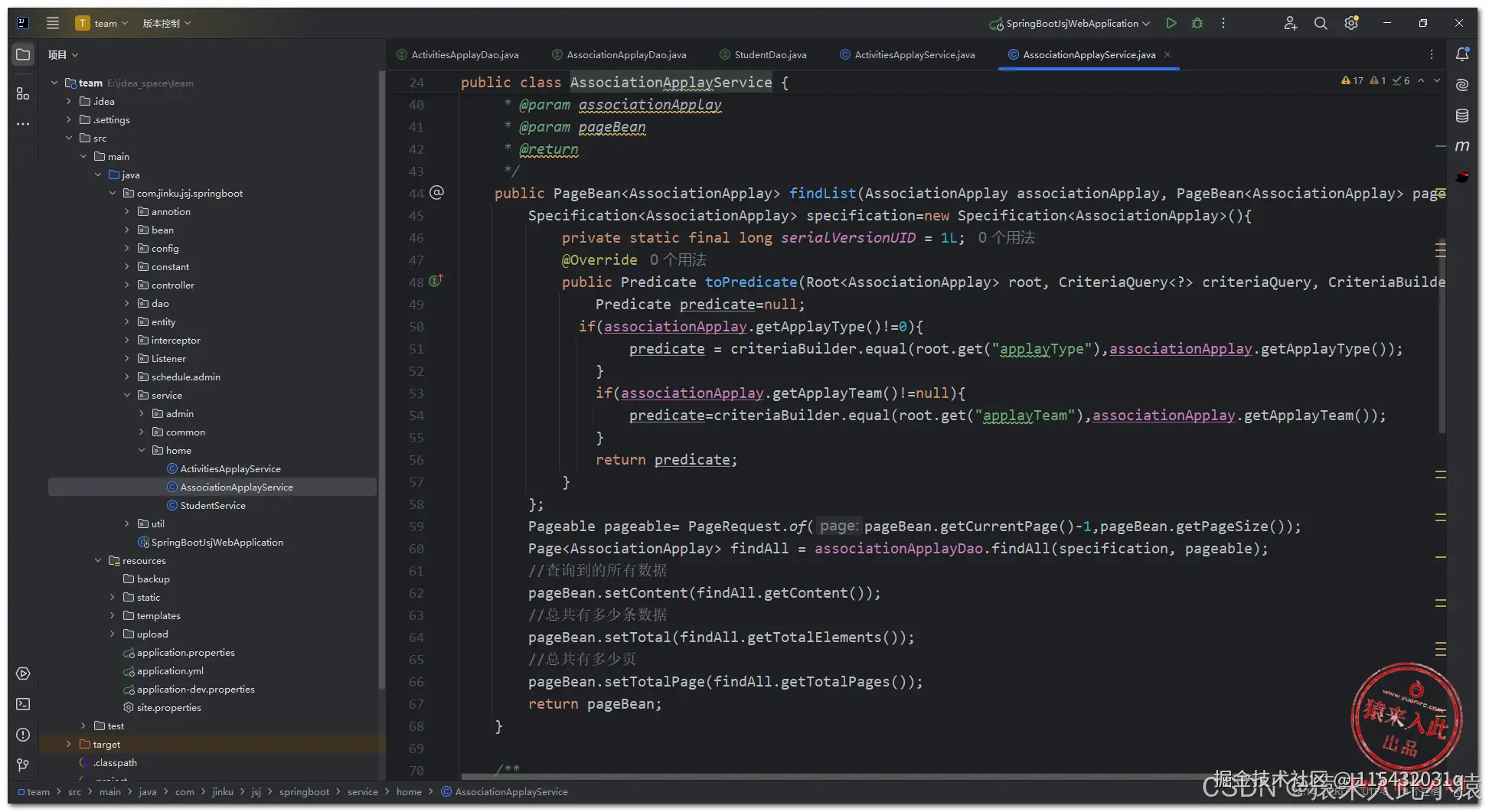Close the AssociationApplayService.java tab
Screen dimensions: 1486x812
coord(1168,54)
